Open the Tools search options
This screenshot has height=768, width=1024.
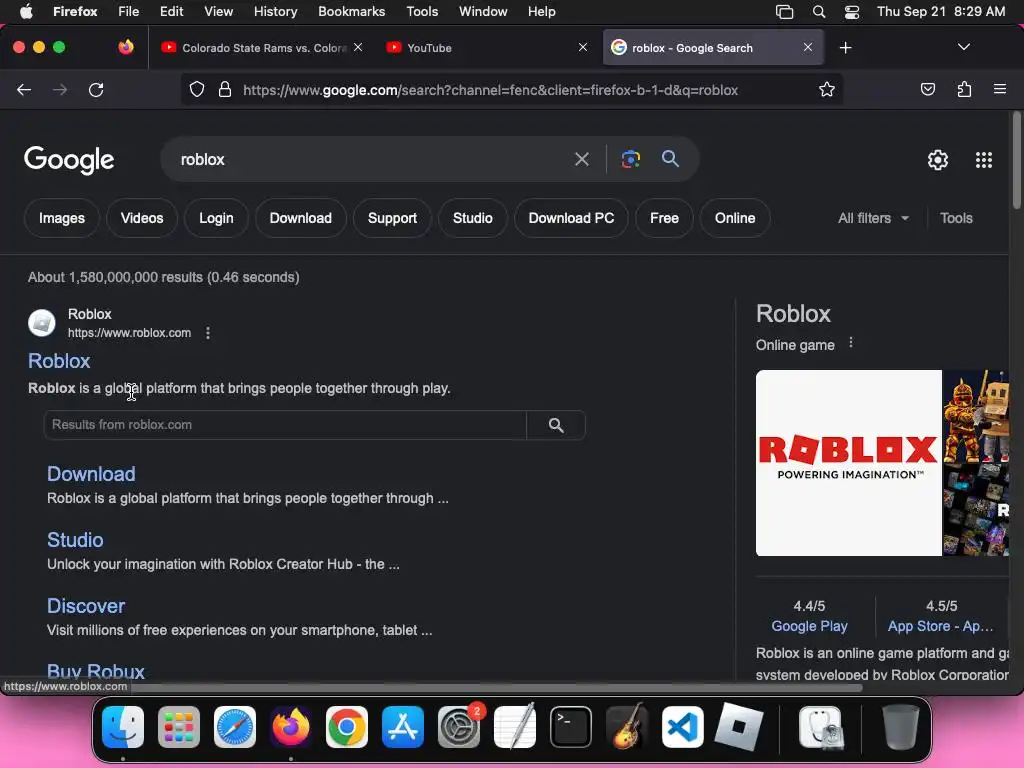tap(956, 218)
